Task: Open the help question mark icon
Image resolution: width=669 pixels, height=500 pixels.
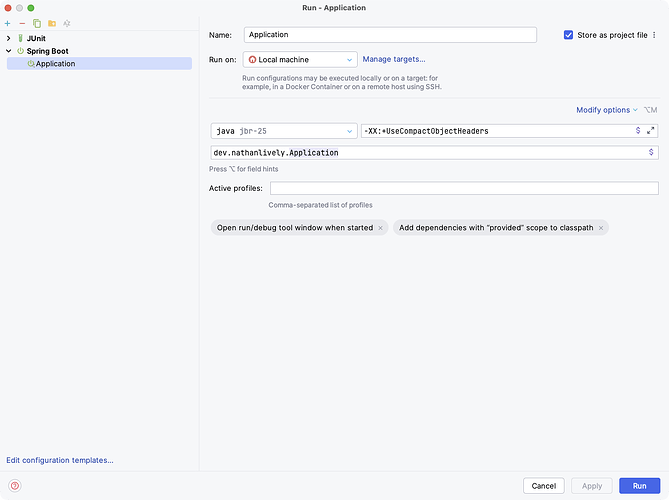Action: click(14, 486)
